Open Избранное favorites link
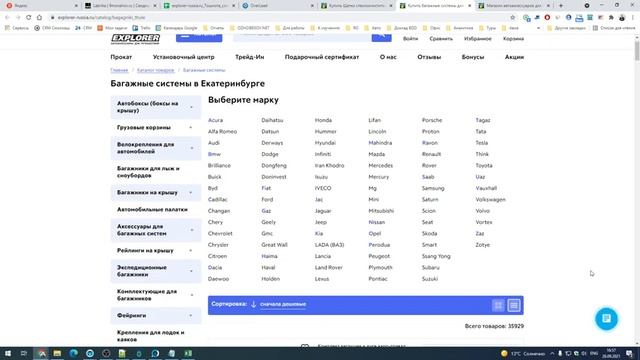Screen dimensions: 640x360 (x=478, y=39)
